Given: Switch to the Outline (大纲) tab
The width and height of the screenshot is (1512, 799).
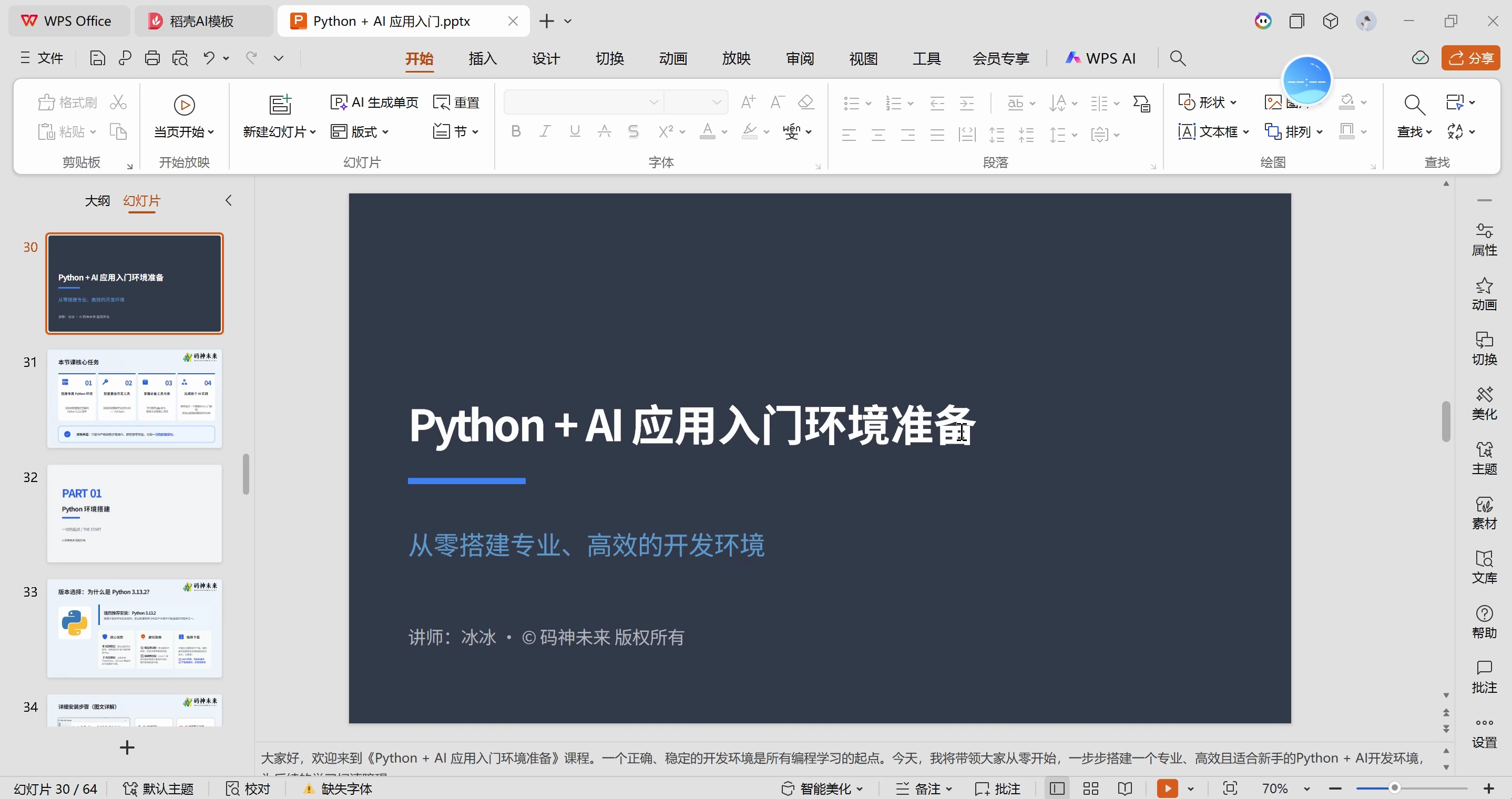Looking at the screenshot, I should point(97,201).
